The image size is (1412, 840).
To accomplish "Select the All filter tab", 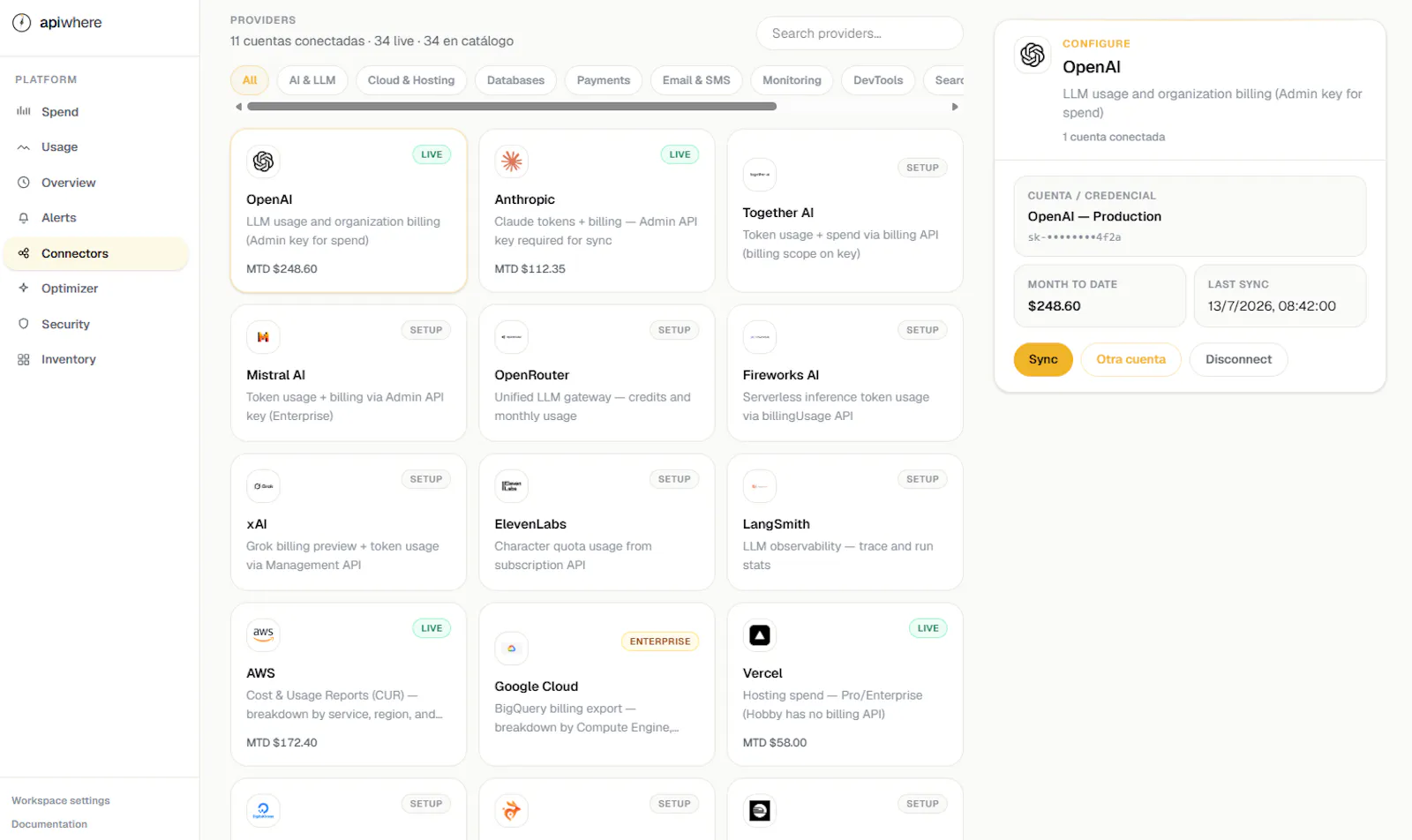I will [x=250, y=80].
